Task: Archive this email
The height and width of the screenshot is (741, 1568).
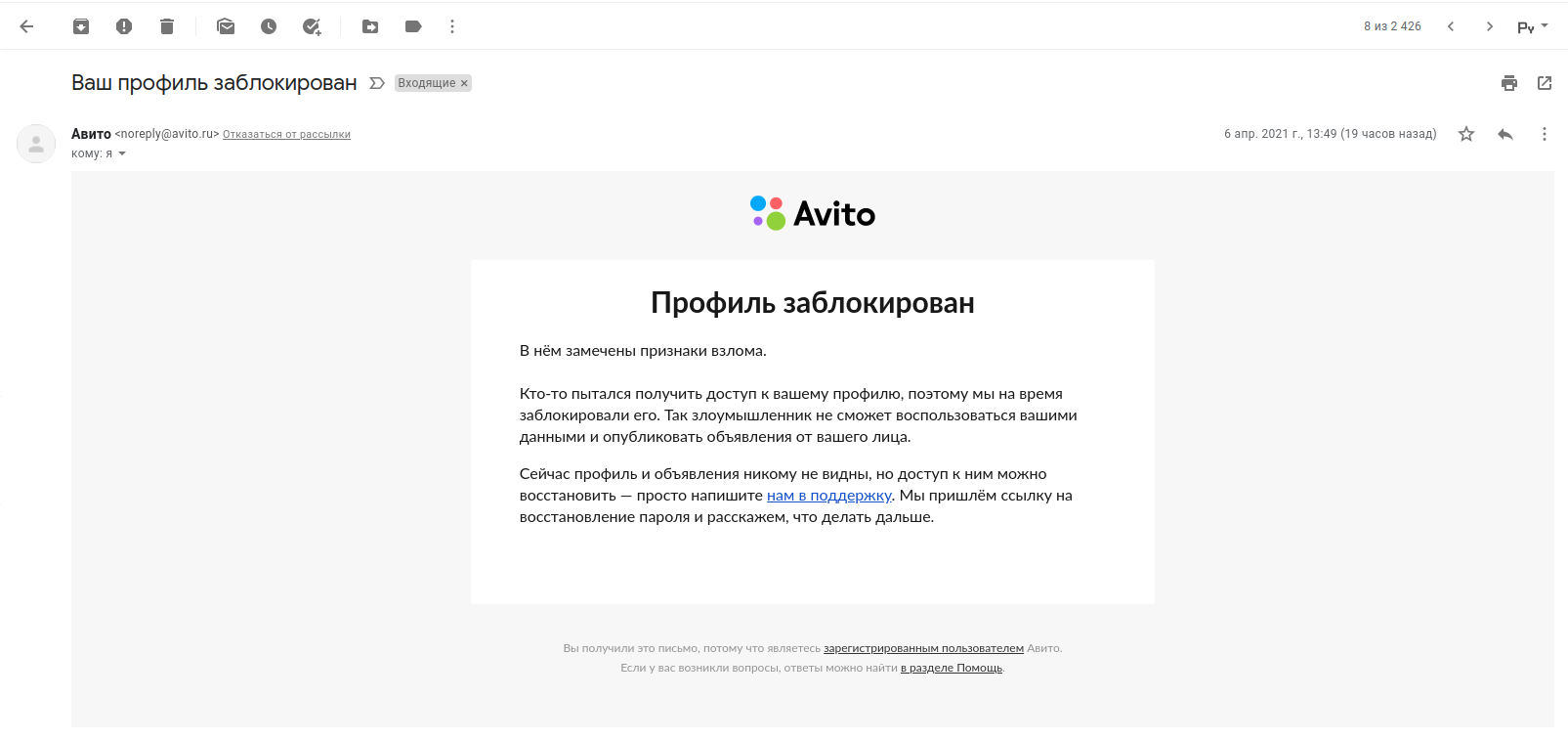Action: click(81, 26)
